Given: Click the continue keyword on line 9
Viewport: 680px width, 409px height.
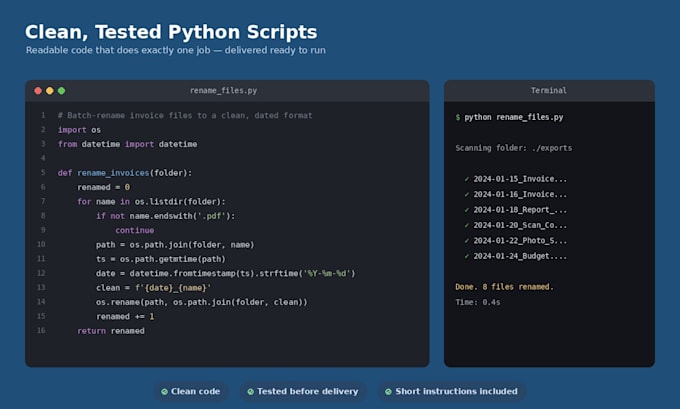Looking at the screenshot, I should pos(134,230).
